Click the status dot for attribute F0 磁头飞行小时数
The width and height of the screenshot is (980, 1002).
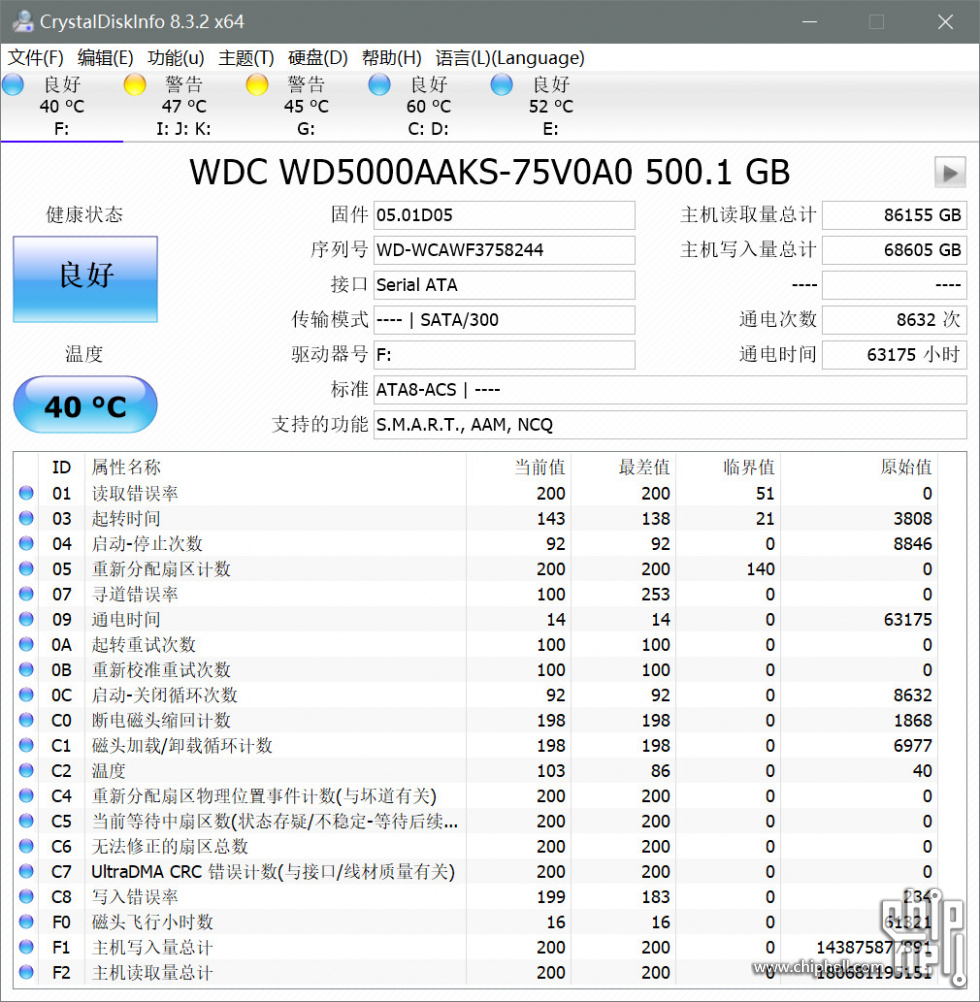26,922
